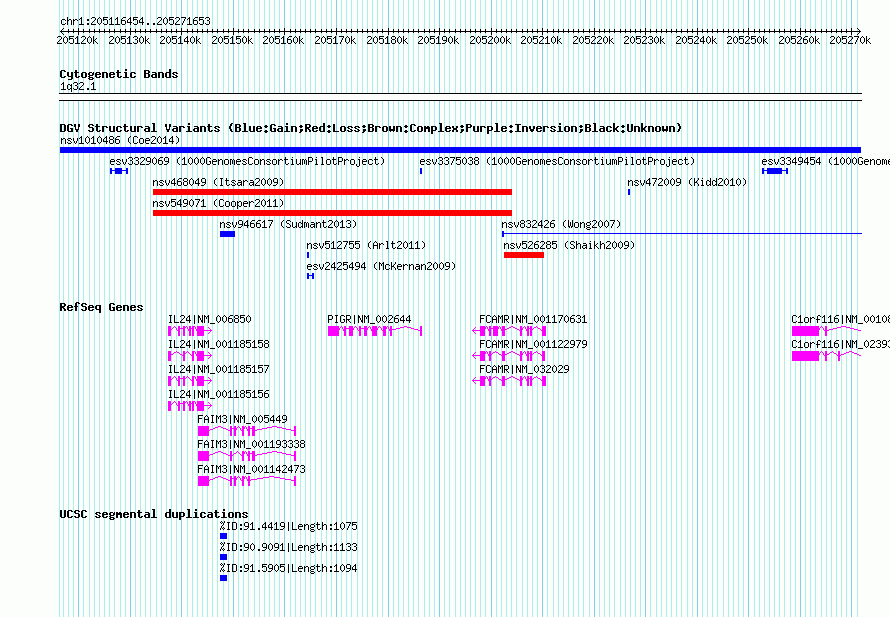This screenshot has height=617, width=890.
Task: Click the 1q32.1 cytogenetic band label
Action: pos(78,86)
